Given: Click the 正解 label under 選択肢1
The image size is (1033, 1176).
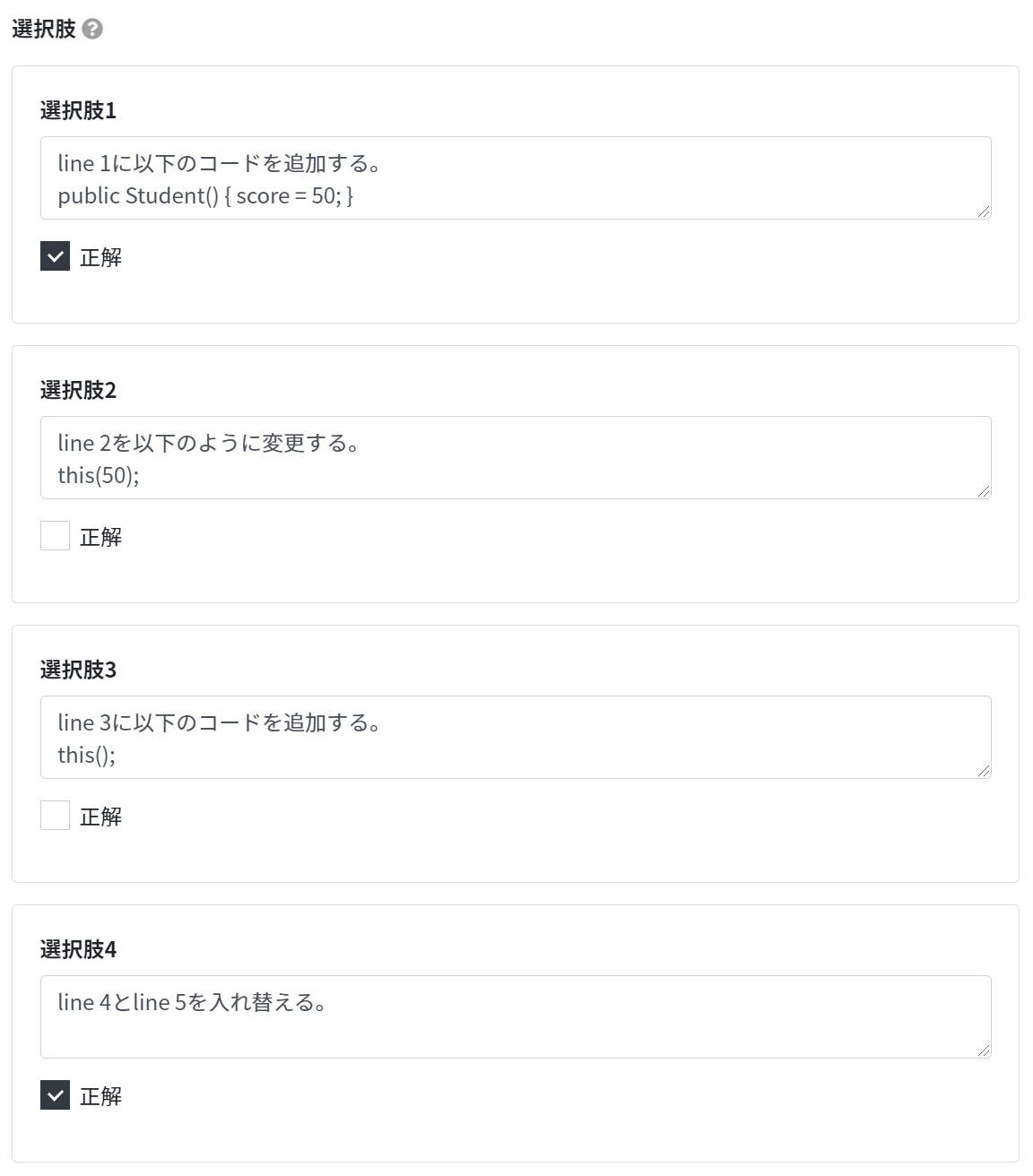Looking at the screenshot, I should (x=100, y=257).
